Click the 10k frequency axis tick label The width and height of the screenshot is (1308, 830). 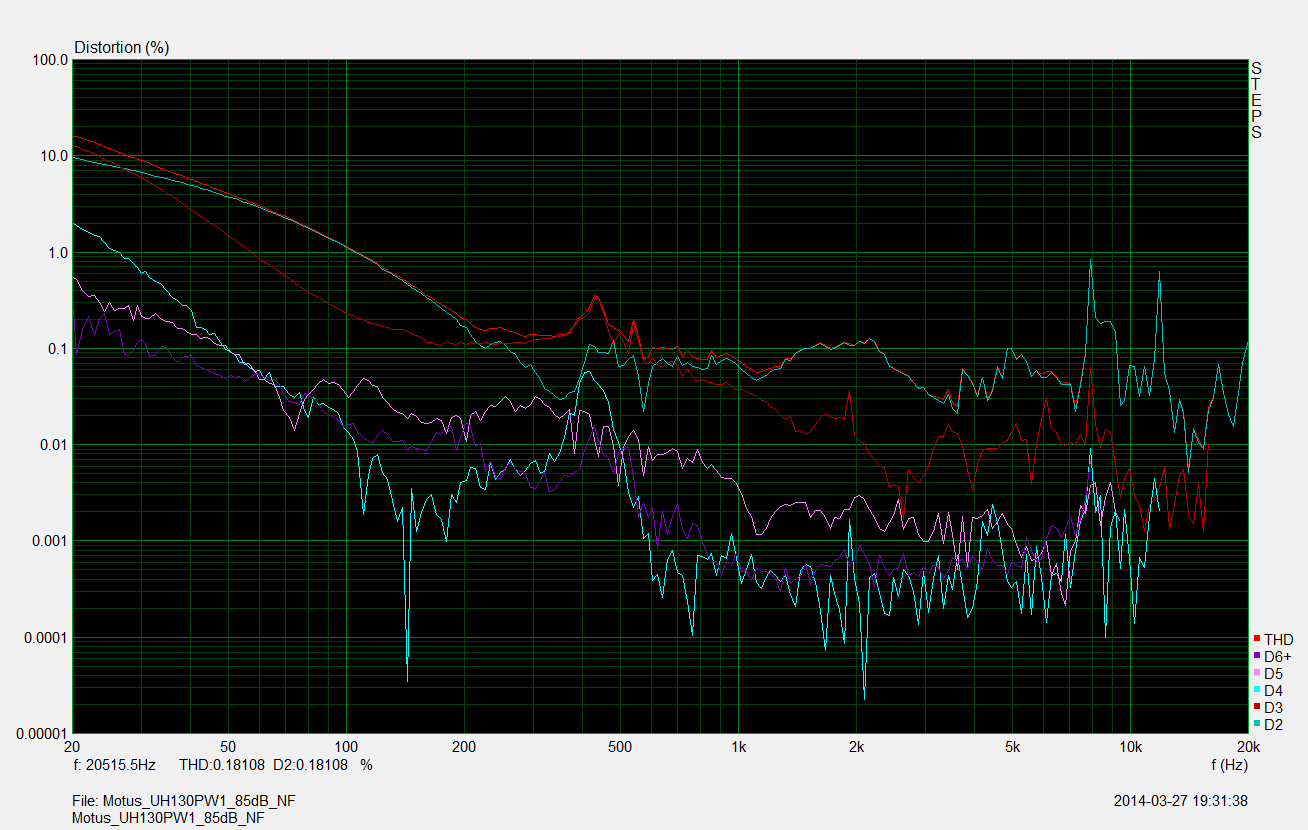point(1130,747)
